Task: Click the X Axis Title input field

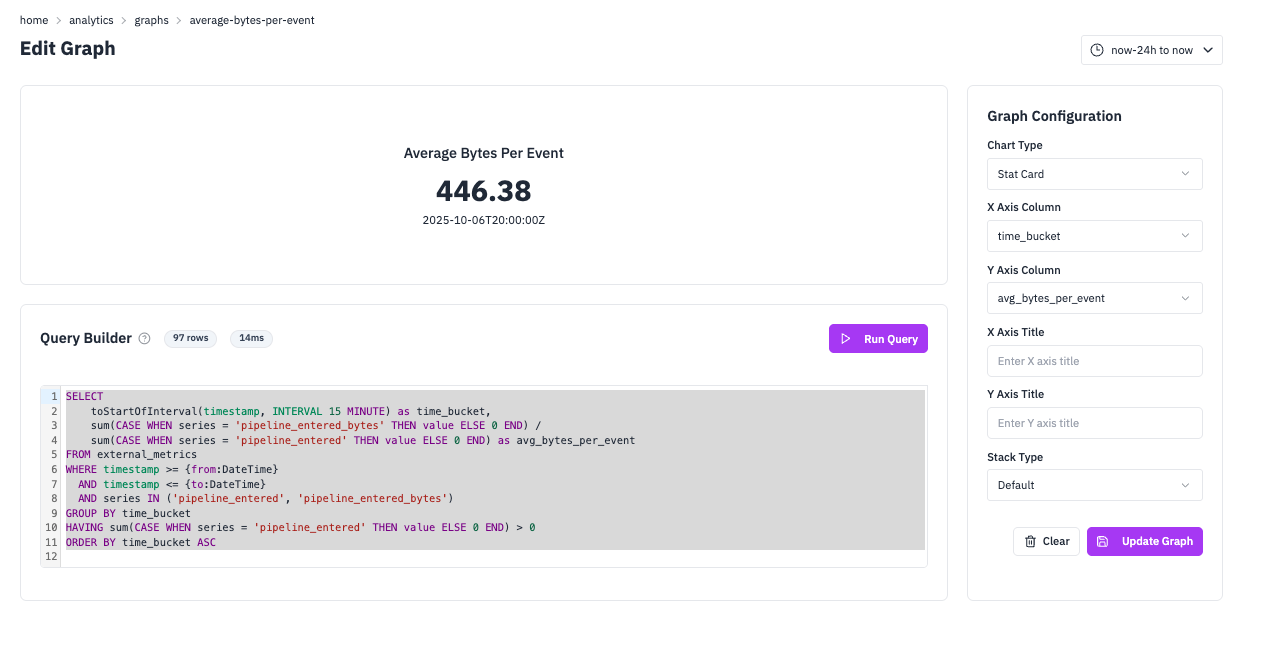Action: click(1094, 360)
